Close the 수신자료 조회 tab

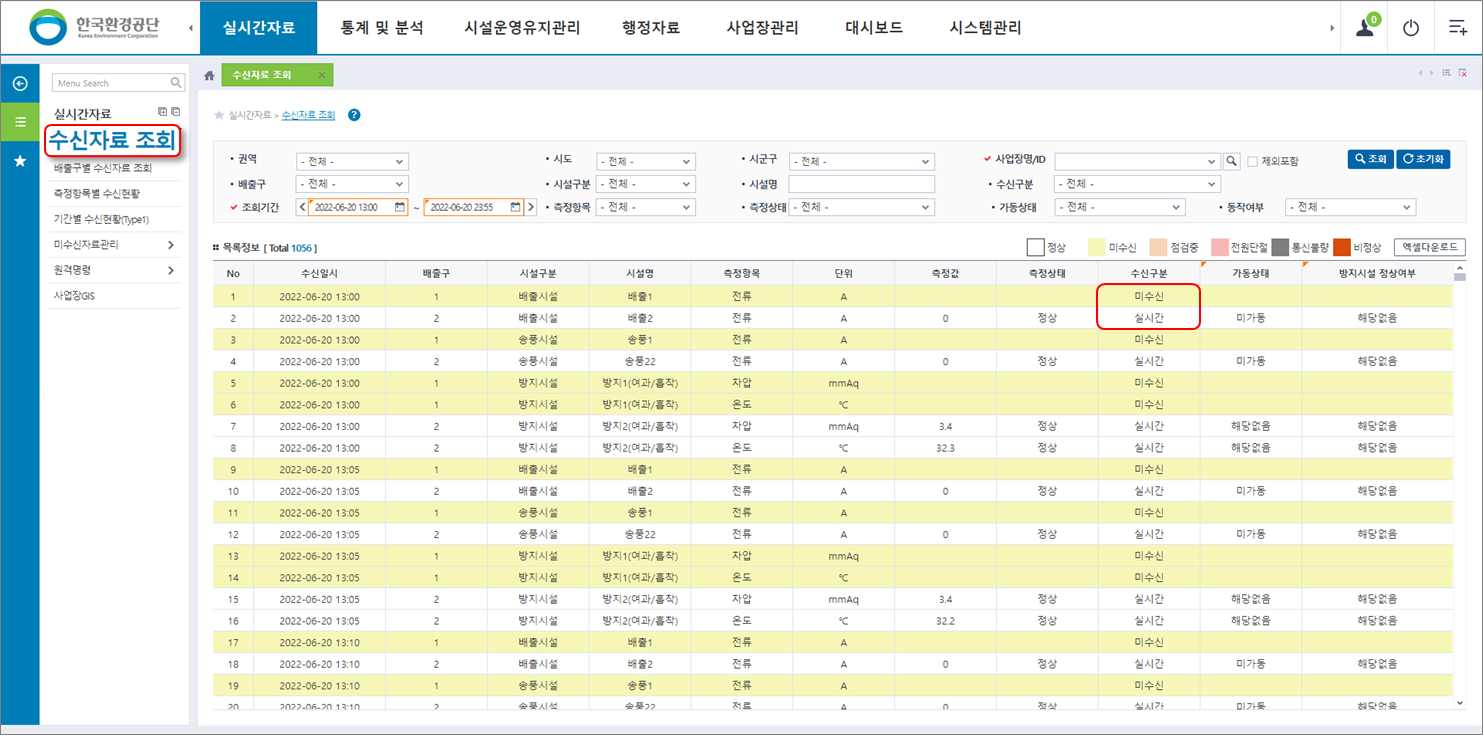(x=321, y=75)
